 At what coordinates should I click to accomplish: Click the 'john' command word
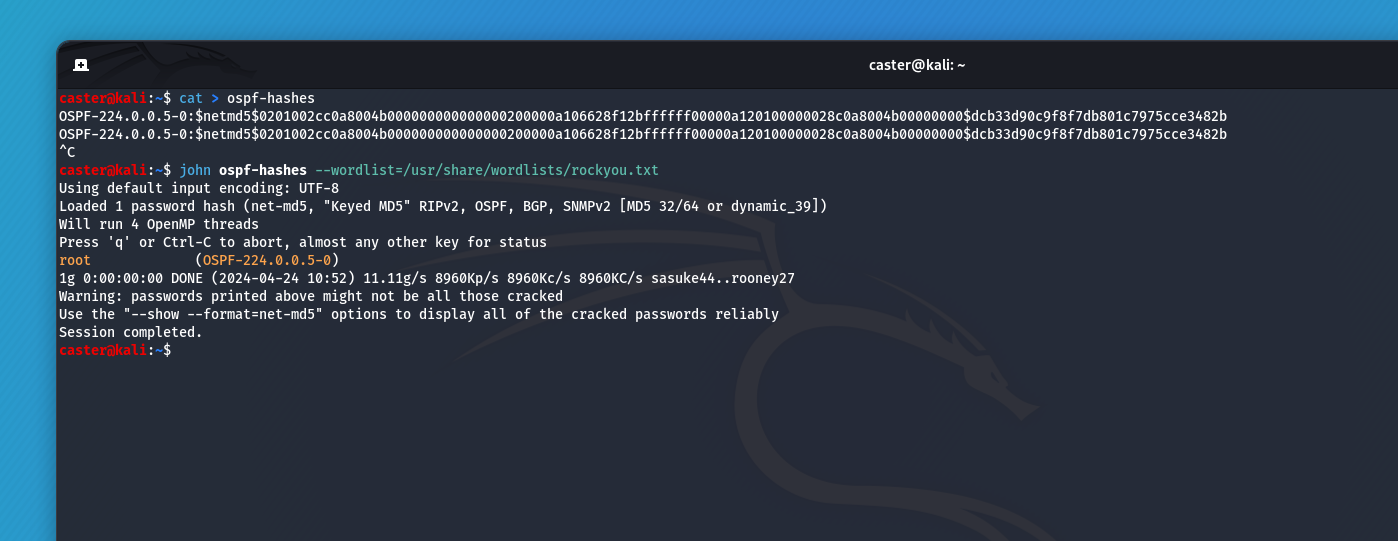pos(195,170)
